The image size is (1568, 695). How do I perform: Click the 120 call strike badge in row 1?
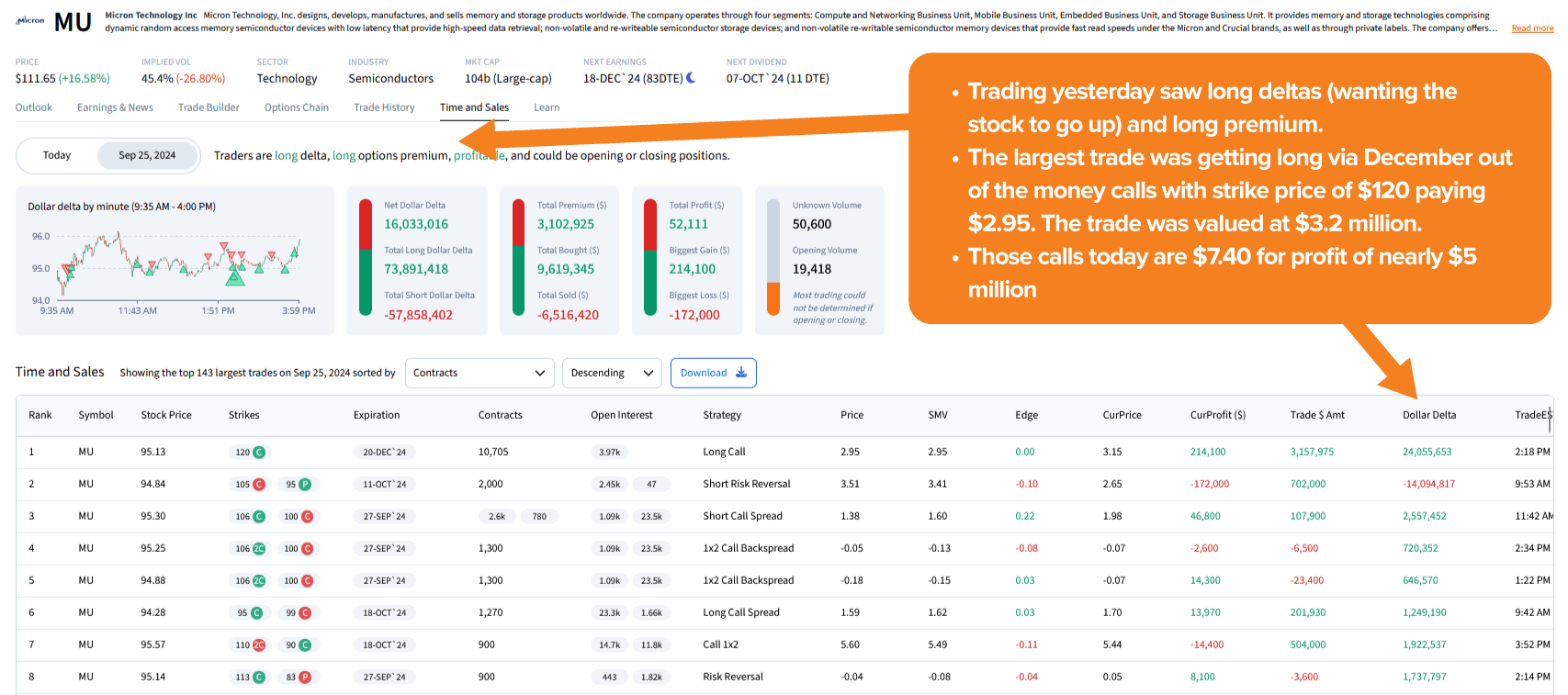pos(249,452)
